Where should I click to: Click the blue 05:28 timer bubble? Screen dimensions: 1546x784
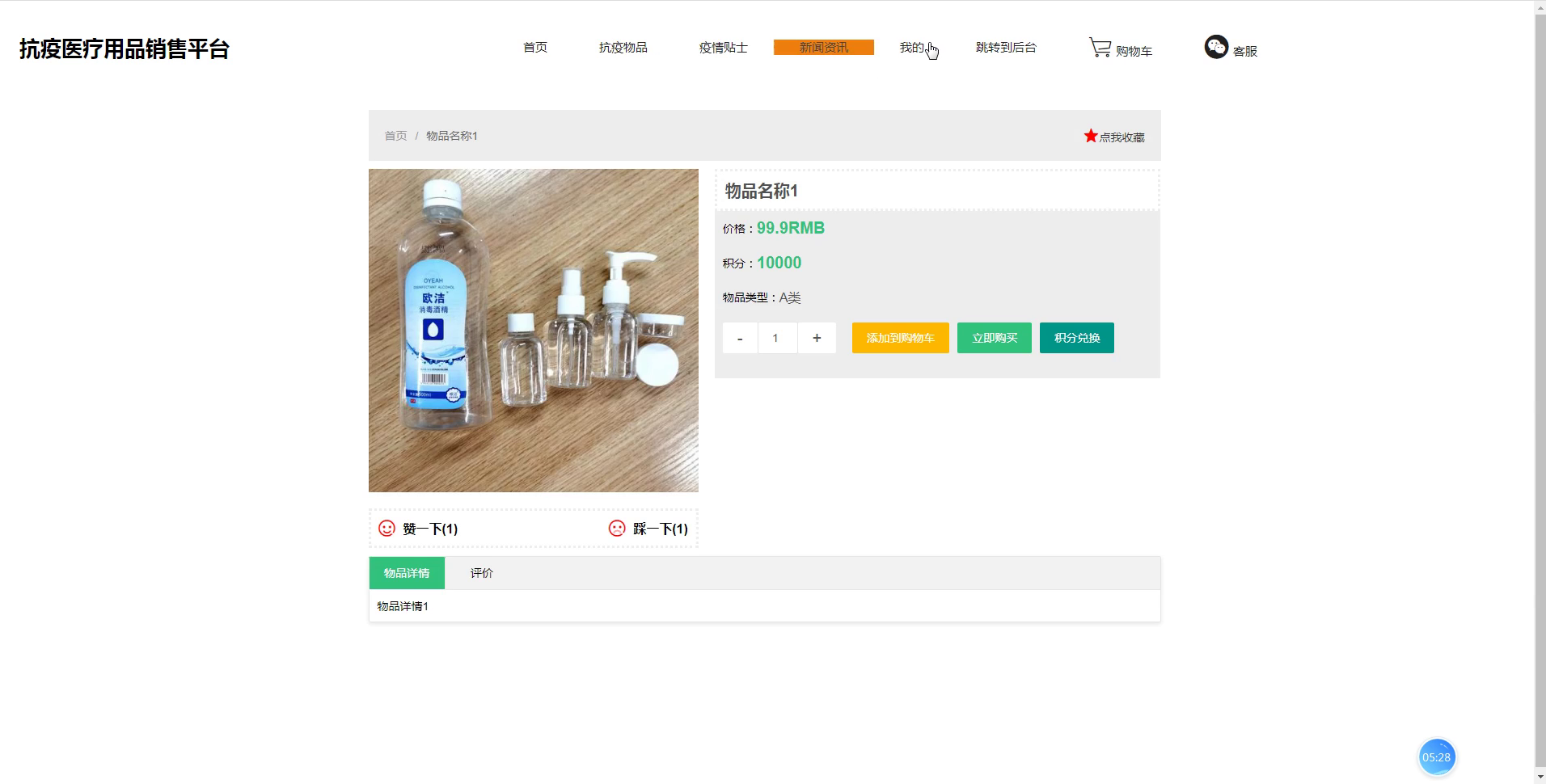1437,757
